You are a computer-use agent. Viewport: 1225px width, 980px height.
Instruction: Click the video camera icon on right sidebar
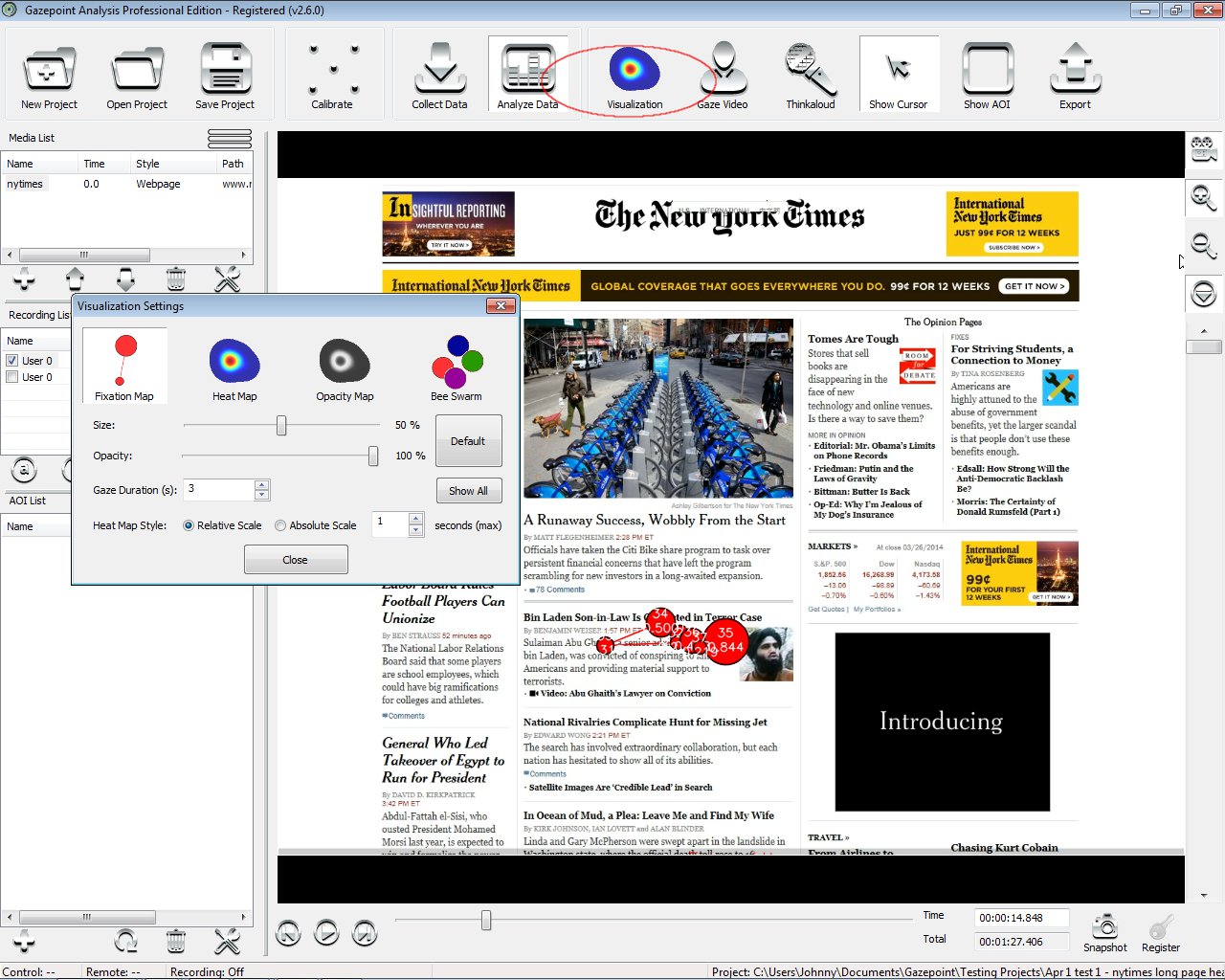click(x=1203, y=150)
